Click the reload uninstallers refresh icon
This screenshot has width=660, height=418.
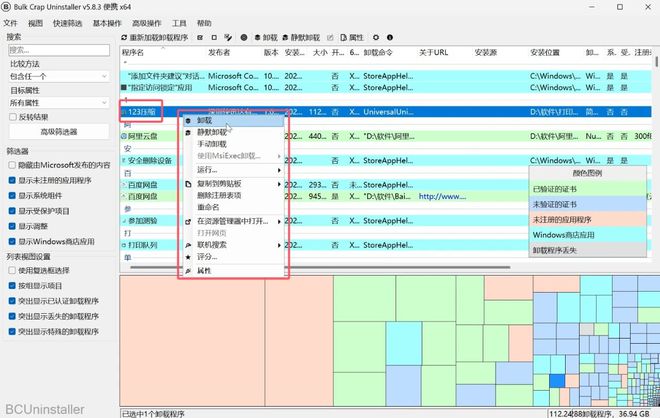point(124,37)
